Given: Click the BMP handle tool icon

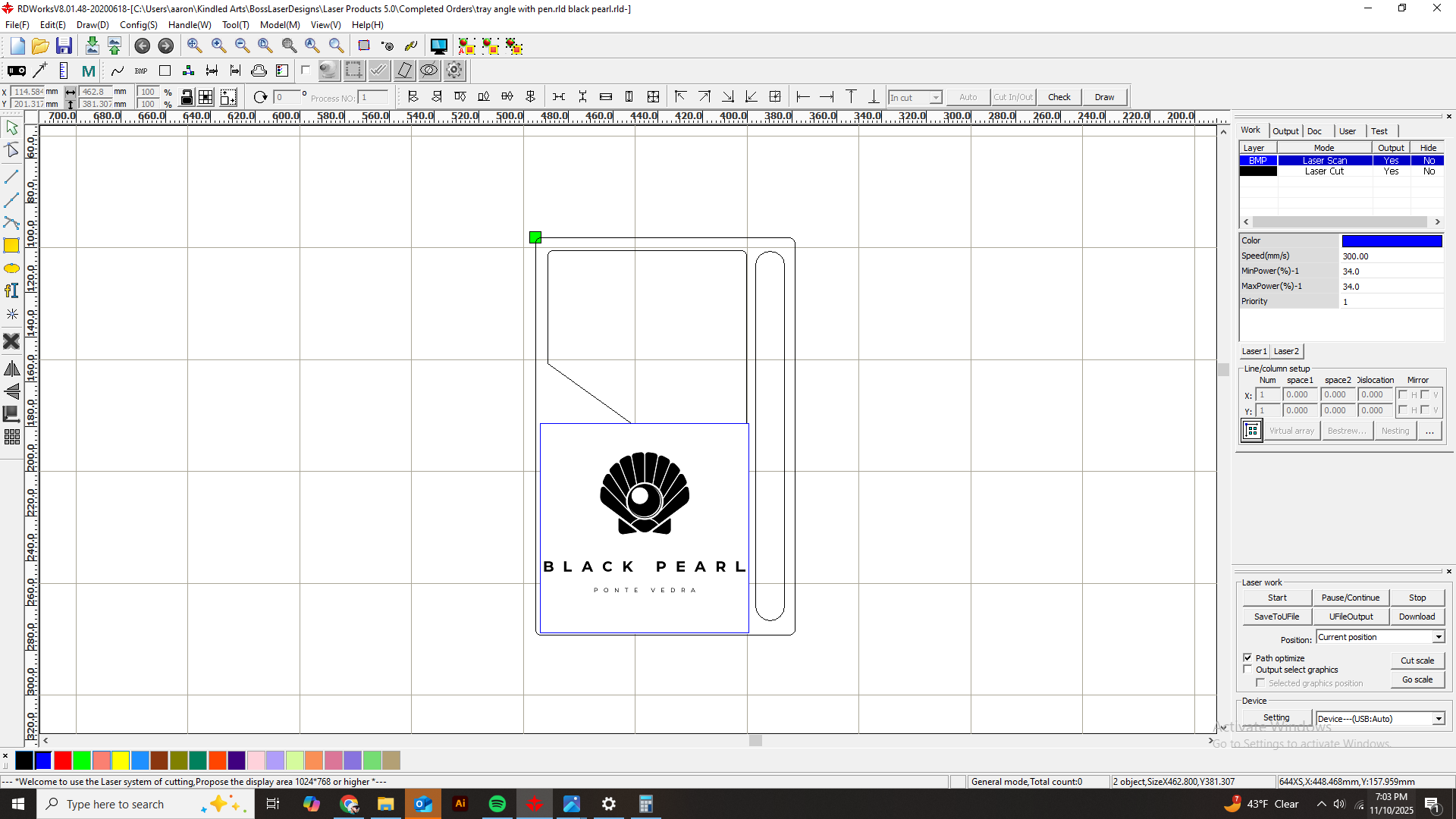Looking at the screenshot, I should click(x=141, y=71).
